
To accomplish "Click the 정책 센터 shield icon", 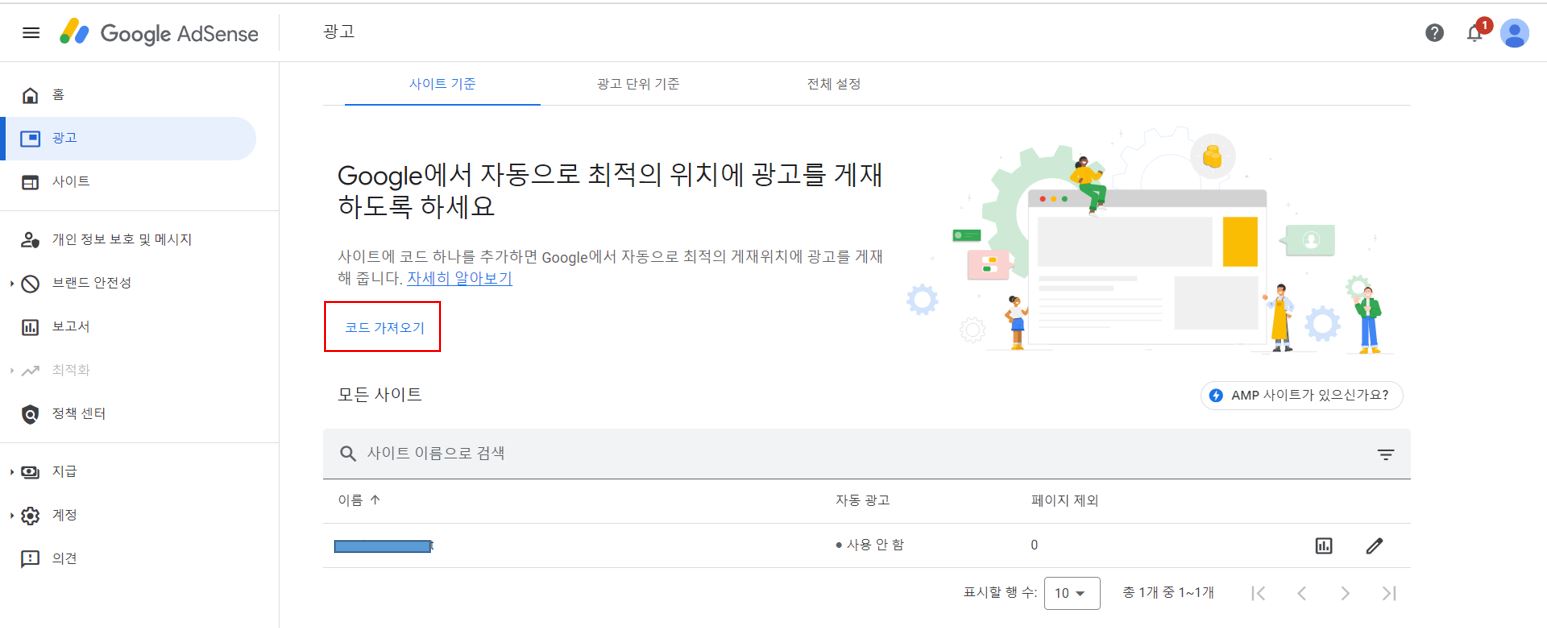I will click(30, 414).
